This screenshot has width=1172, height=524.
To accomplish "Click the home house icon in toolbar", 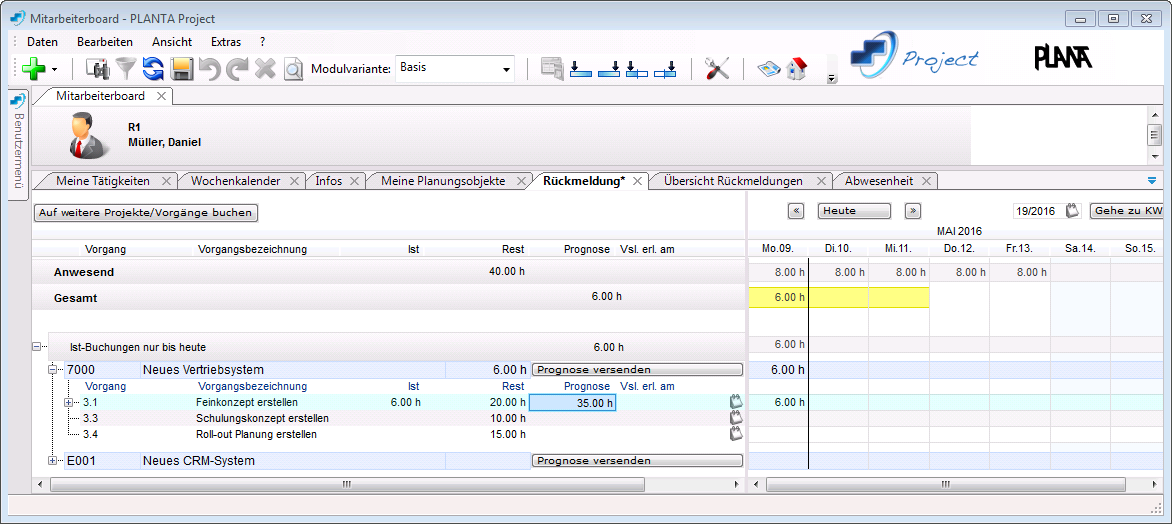I will coord(796,68).
